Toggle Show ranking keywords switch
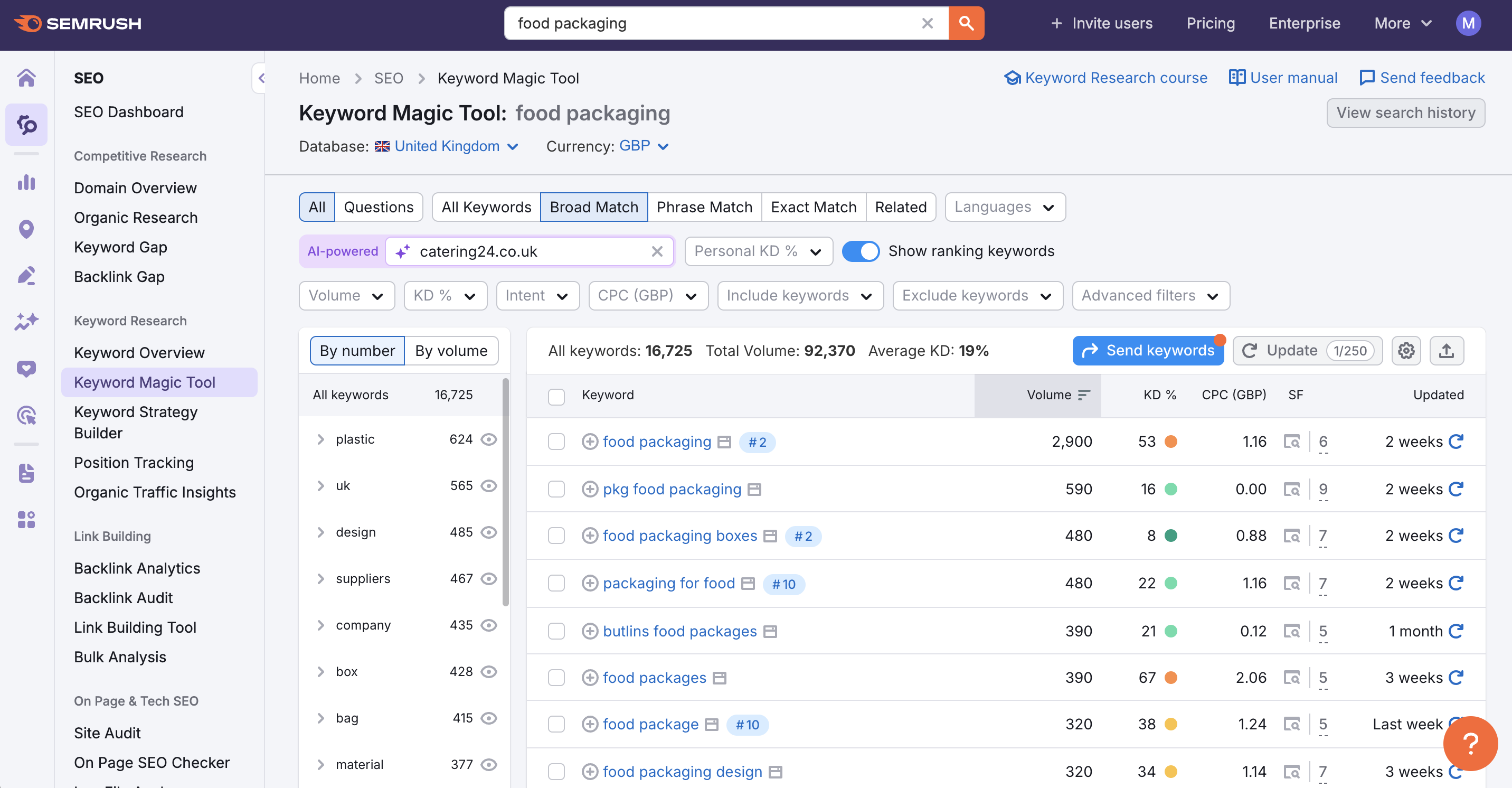The image size is (1512, 788). tap(861, 251)
